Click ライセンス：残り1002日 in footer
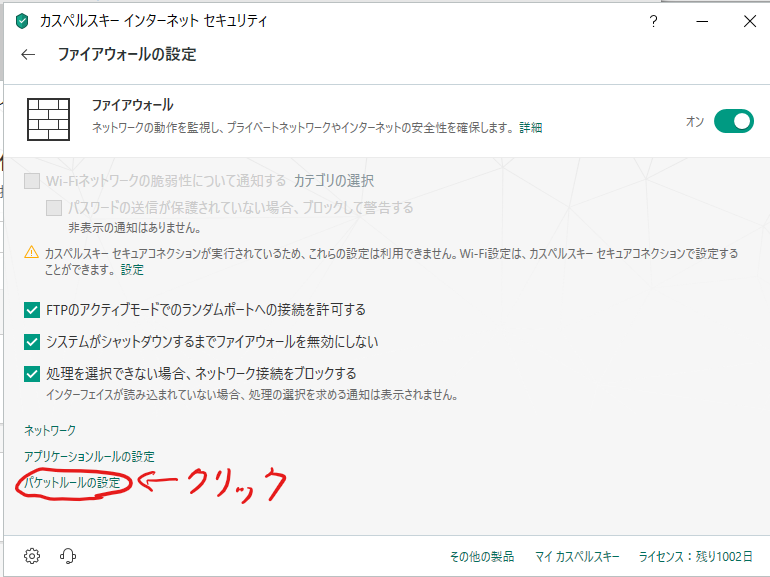 (695, 556)
